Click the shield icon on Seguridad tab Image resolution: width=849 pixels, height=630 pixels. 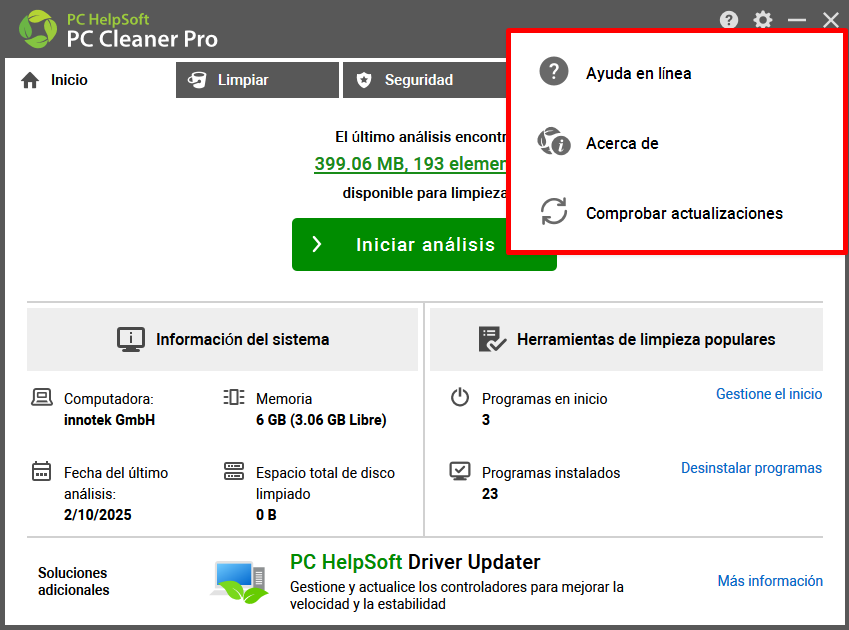pos(364,80)
